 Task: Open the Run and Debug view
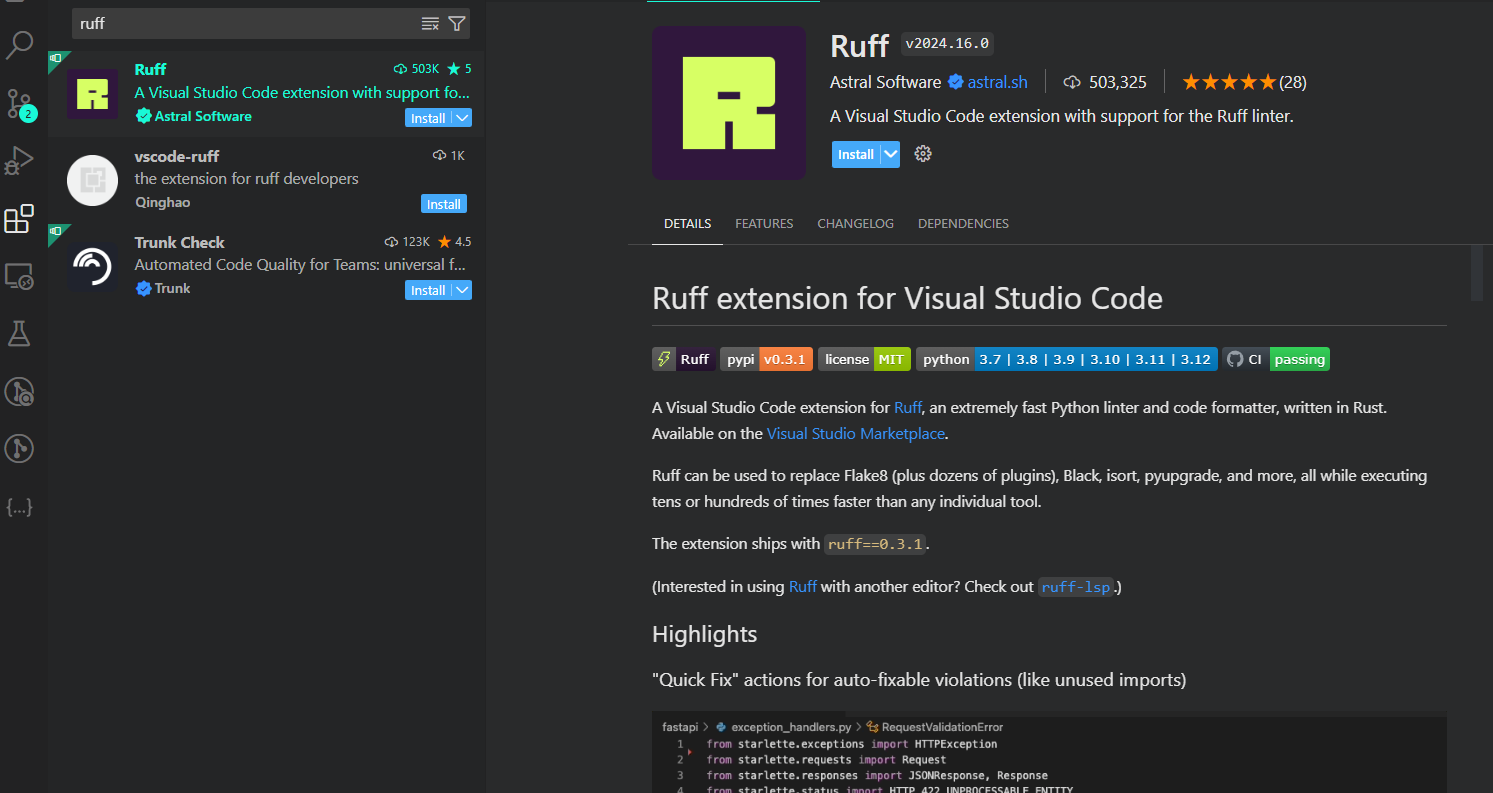click(20, 161)
